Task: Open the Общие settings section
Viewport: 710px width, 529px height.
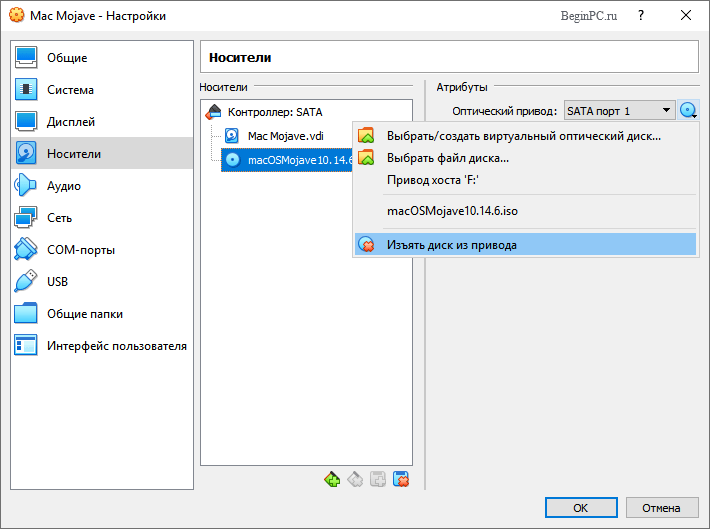Action: pos(102,58)
